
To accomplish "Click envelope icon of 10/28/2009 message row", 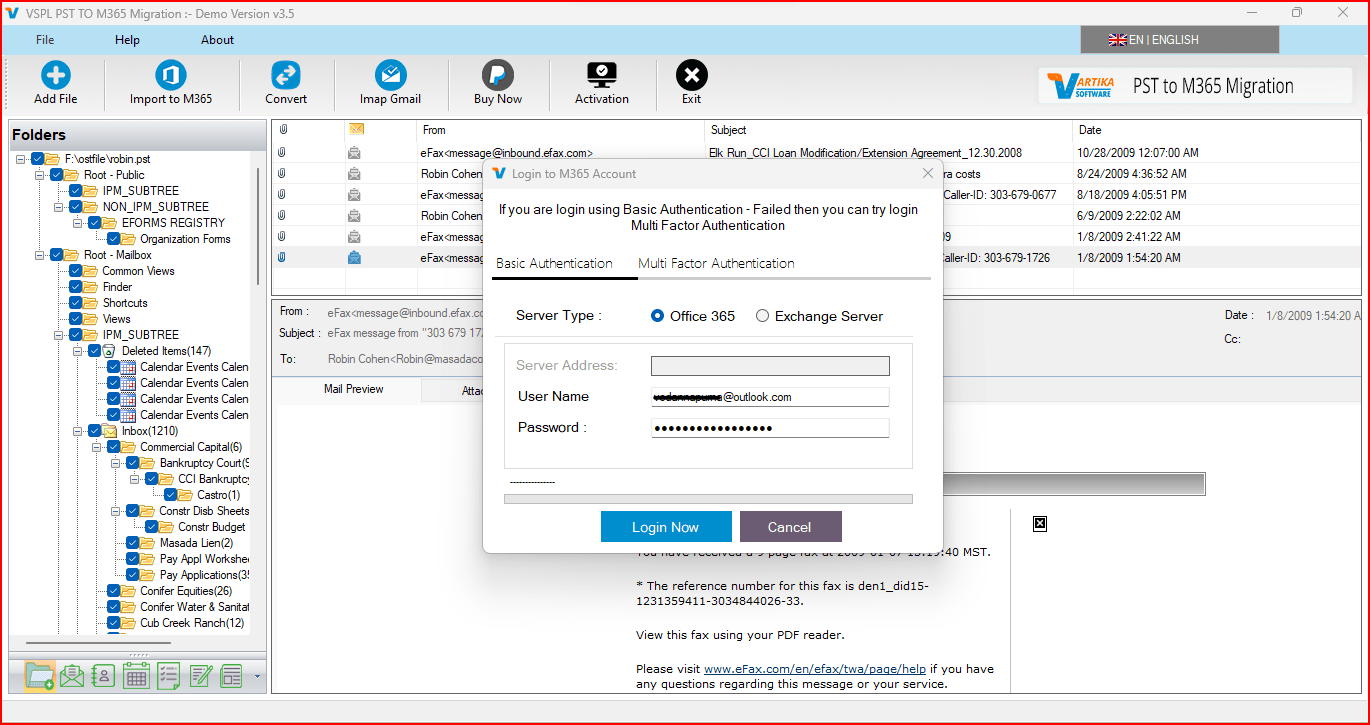I will (x=354, y=153).
